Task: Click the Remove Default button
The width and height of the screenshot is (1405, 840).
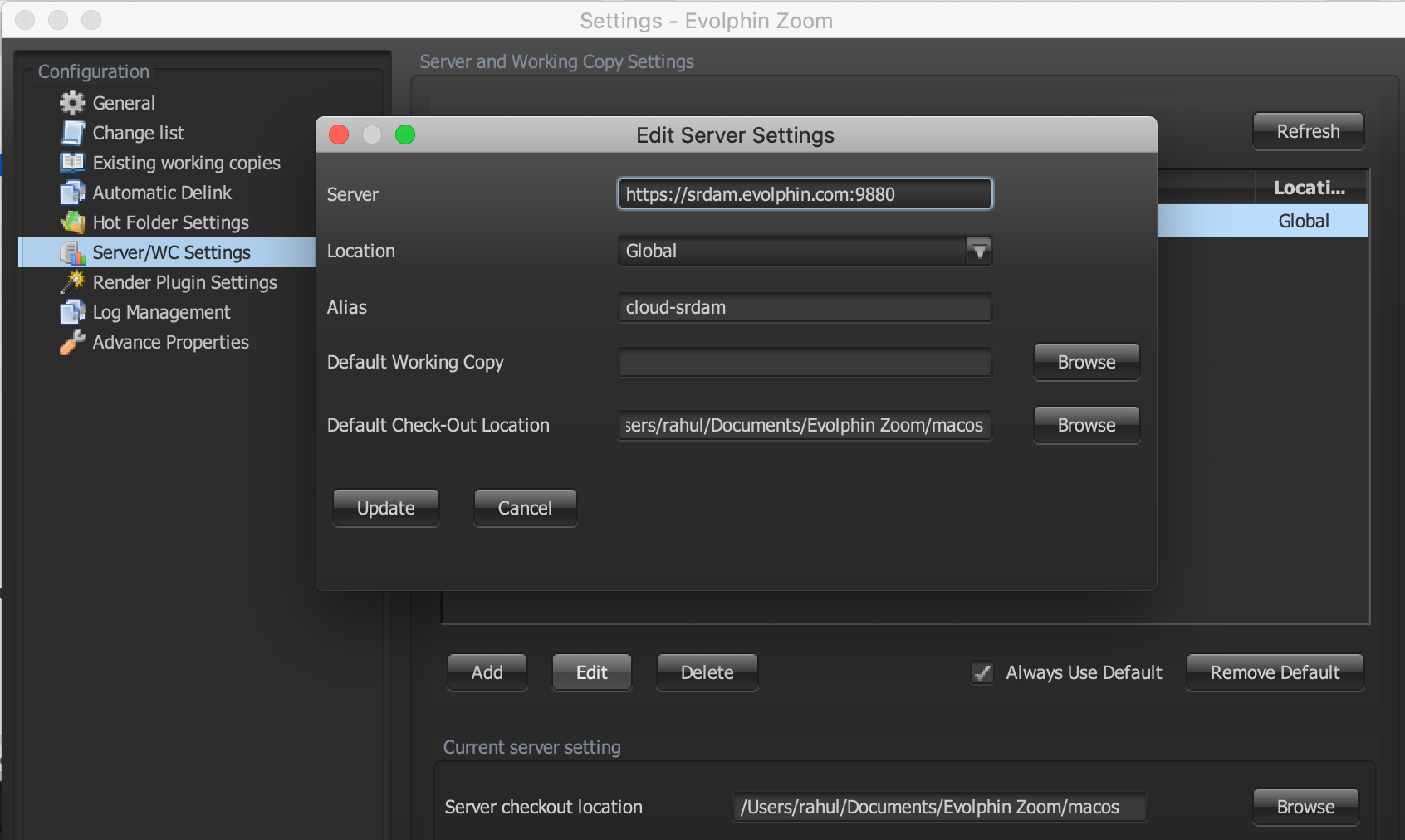Action: click(x=1275, y=672)
